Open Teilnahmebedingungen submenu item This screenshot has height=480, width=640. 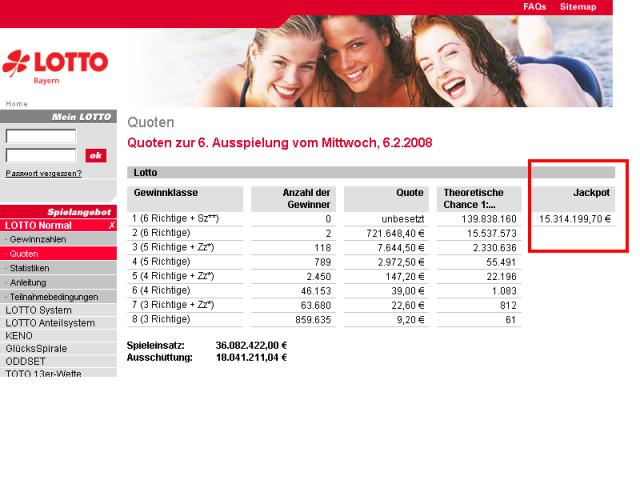(58, 297)
